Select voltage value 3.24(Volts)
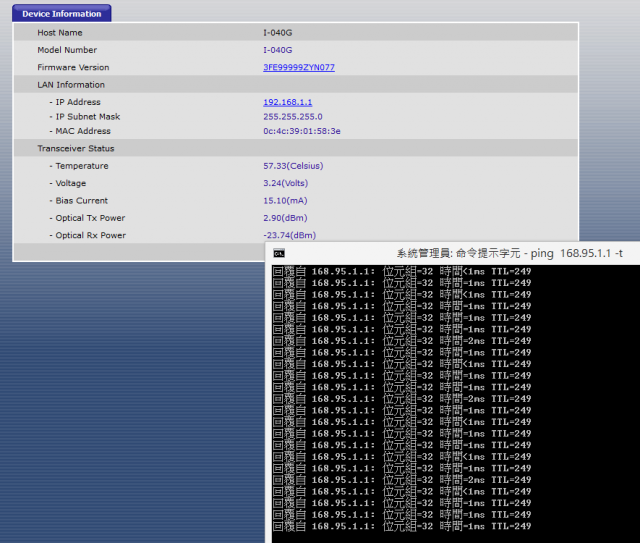 click(285, 183)
